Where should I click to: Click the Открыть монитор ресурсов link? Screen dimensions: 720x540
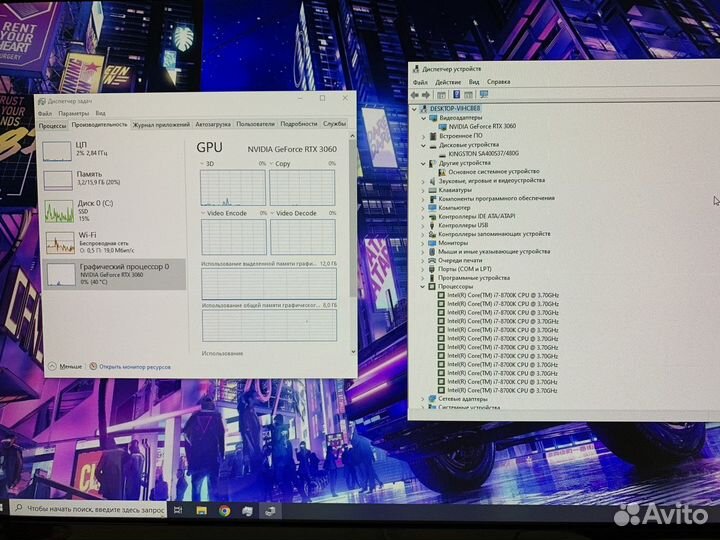click(135, 367)
